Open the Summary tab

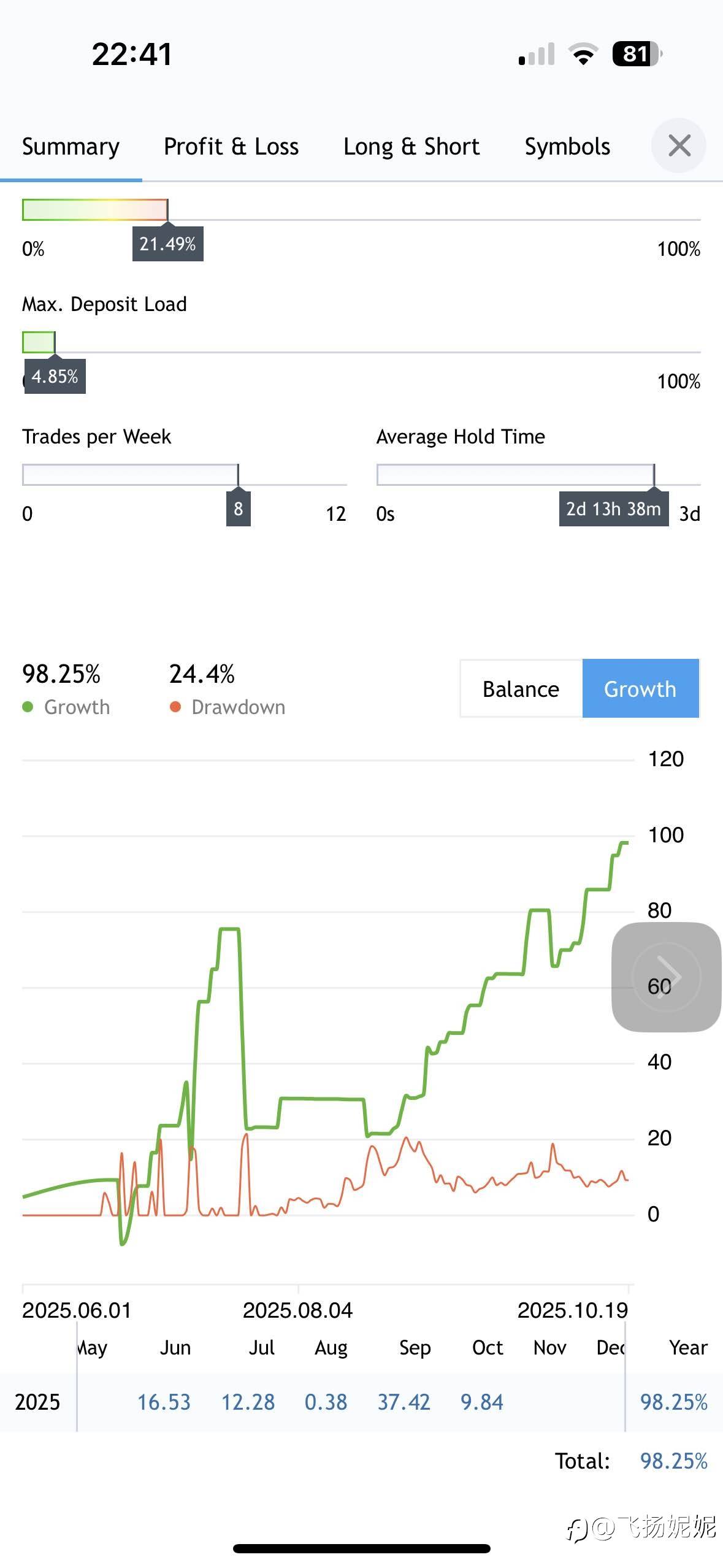coord(71,147)
